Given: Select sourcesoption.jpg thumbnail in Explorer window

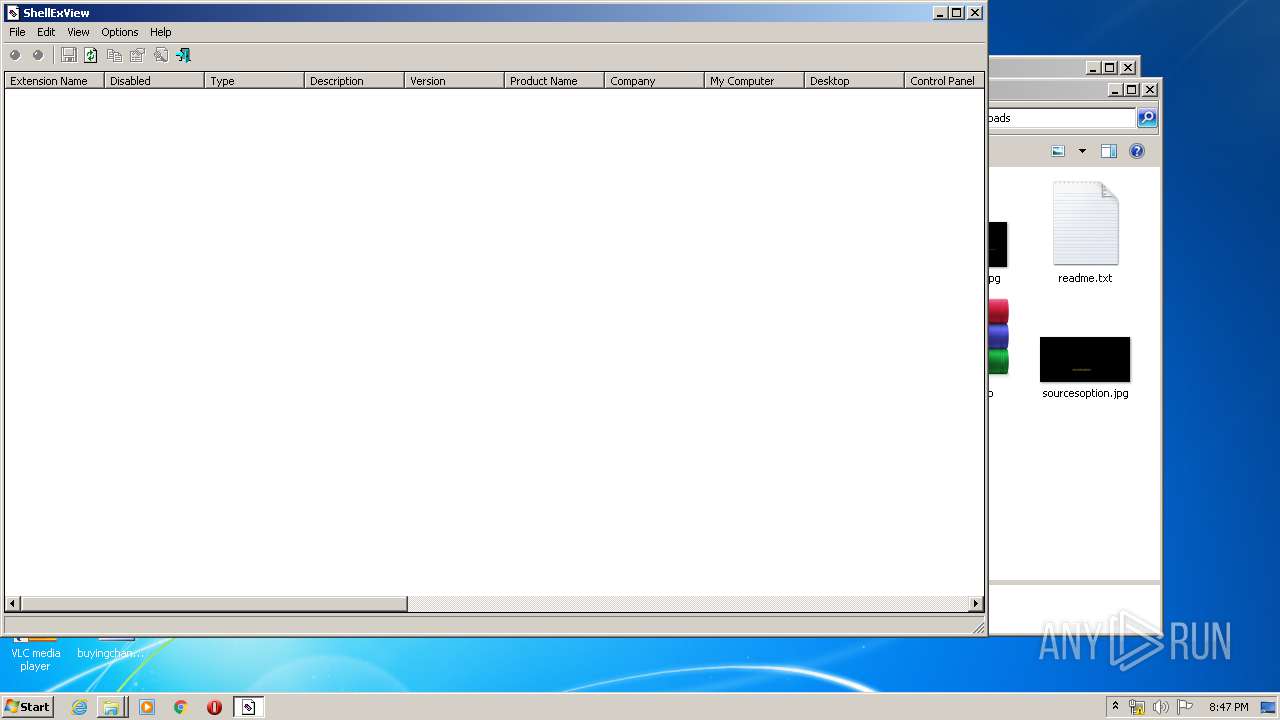Looking at the screenshot, I should tap(1085, 367).
